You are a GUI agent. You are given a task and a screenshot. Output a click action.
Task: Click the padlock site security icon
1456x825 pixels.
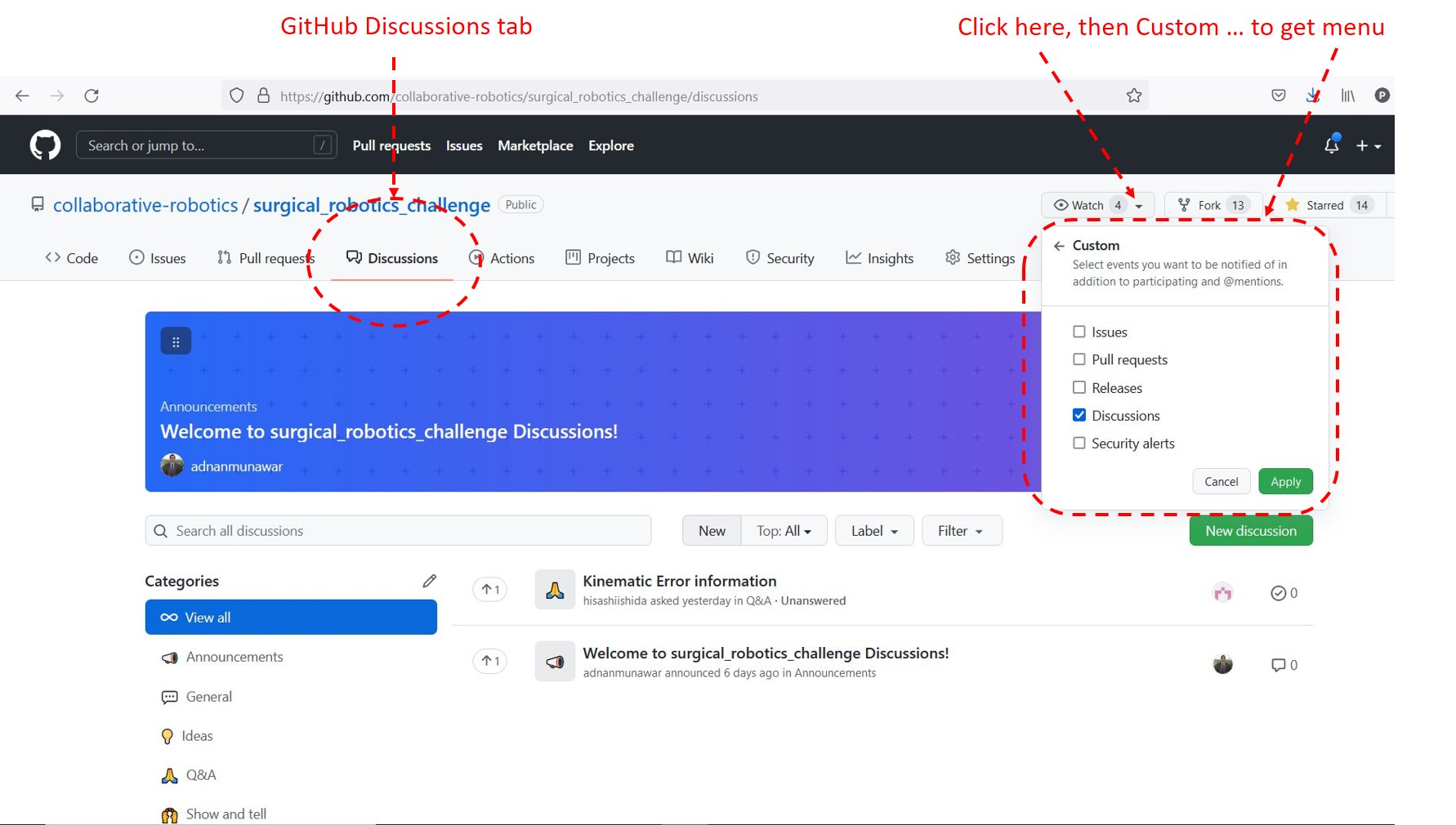point(263,96)
